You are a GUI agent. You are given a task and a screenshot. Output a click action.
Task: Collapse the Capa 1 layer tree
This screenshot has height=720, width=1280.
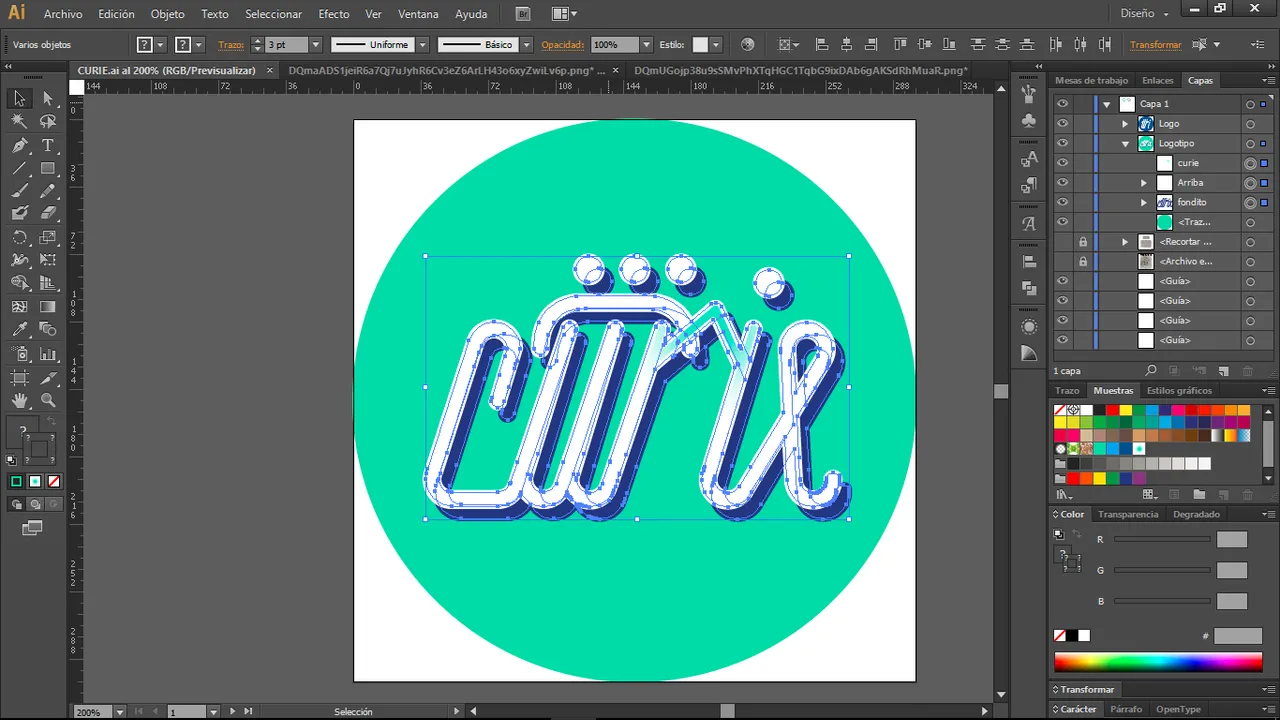coord(1106,104)
